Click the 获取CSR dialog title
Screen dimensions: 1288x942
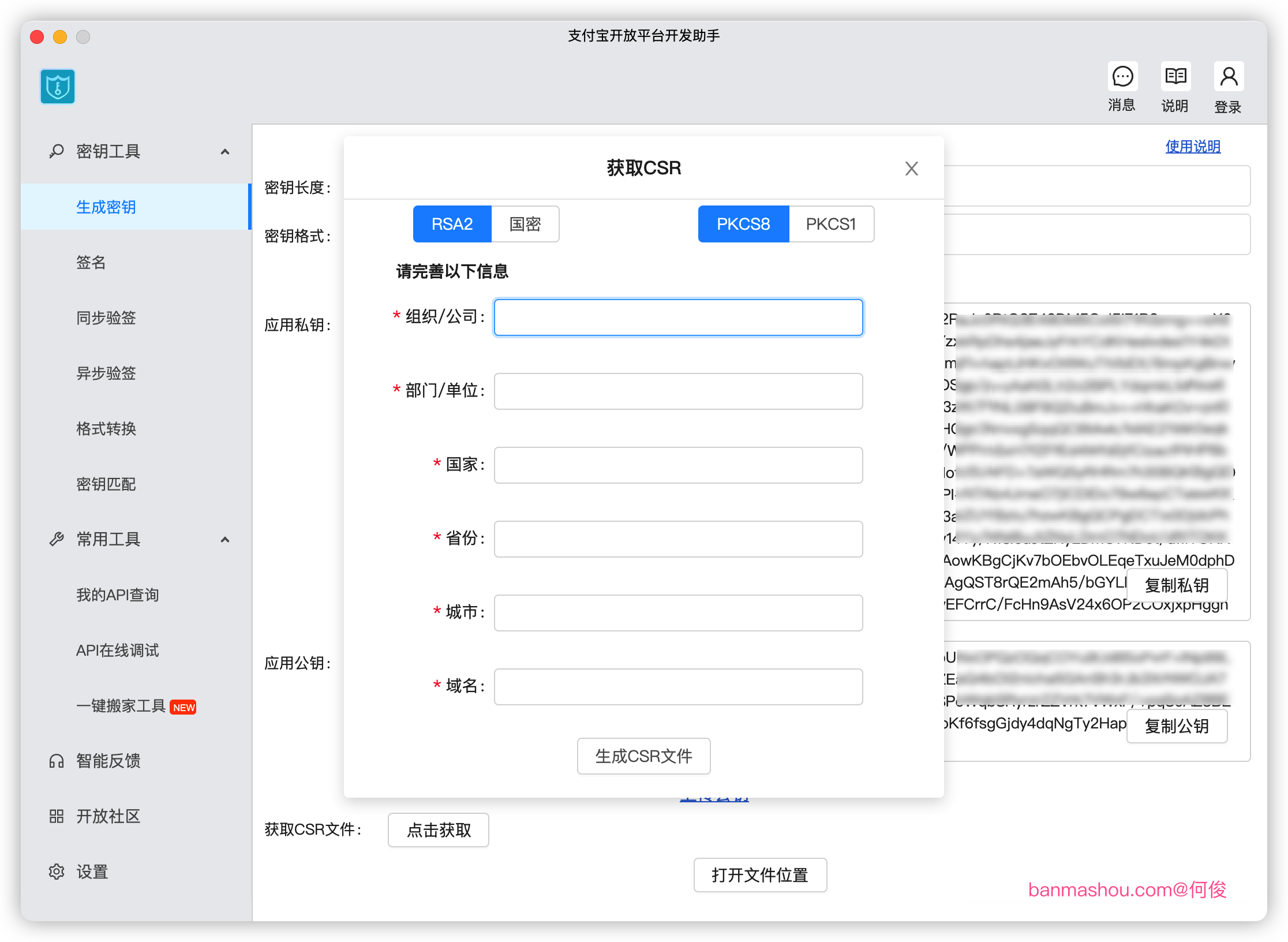tap(643, 168)
